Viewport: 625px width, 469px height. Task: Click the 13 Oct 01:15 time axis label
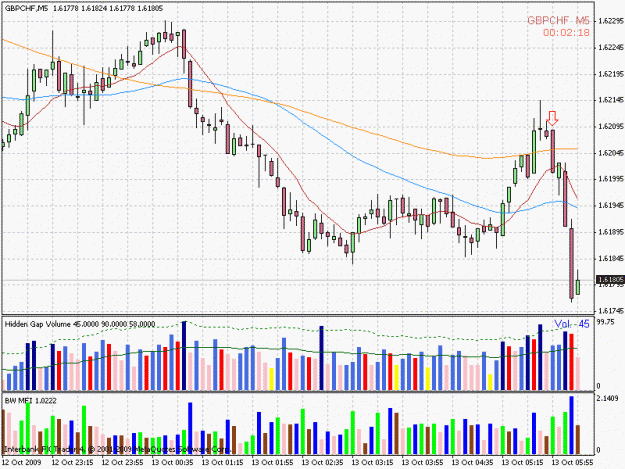[222, 463]
